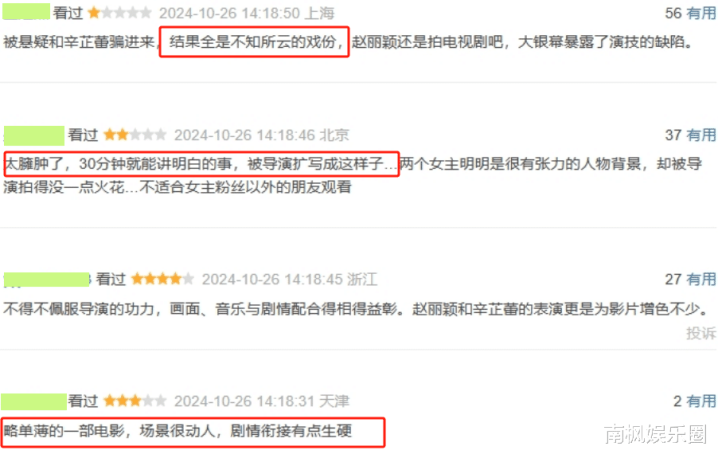Click the highlighted text 结果全是不知所云的戏份
The image size is (718, 458).
pos(254,42)
